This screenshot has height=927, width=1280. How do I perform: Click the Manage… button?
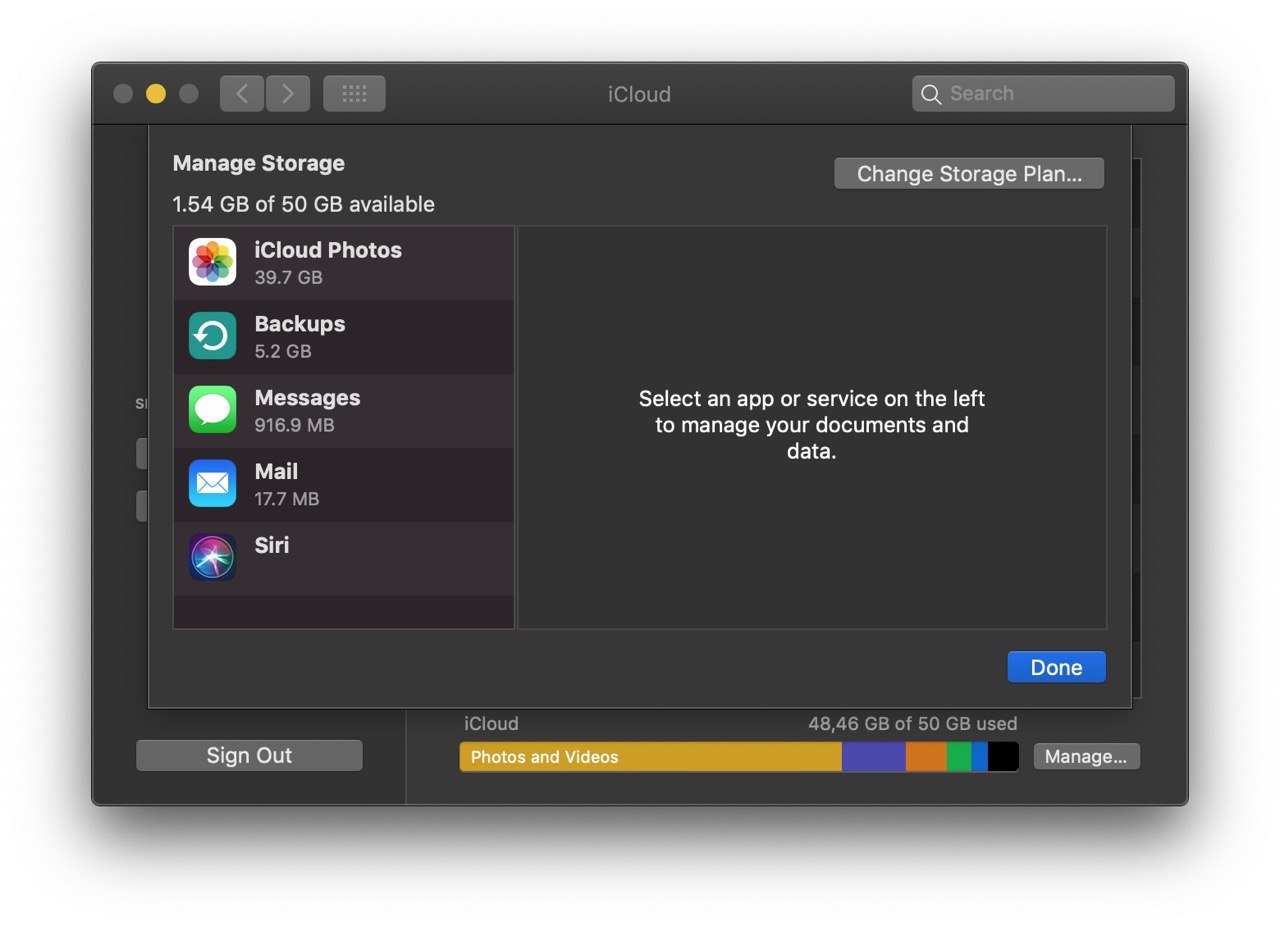[x=1086, y=757]
